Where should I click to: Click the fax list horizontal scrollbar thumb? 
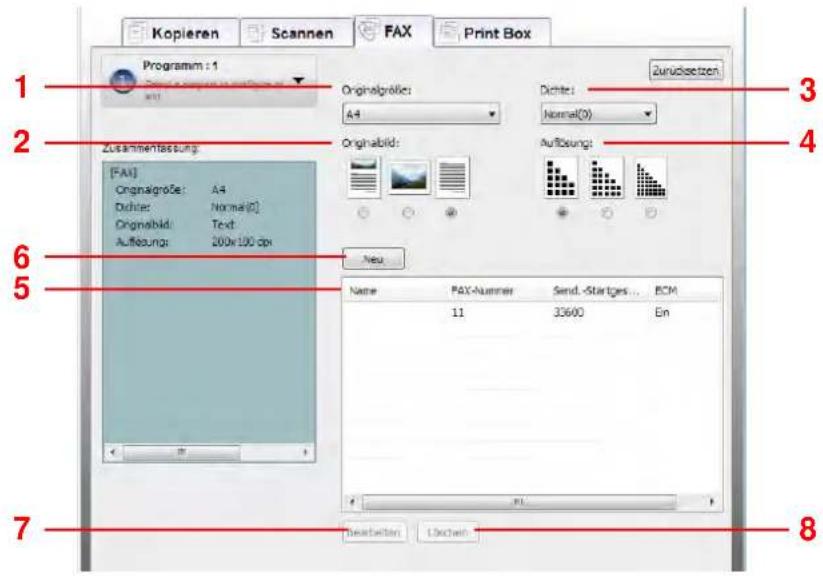pos(519,501)
